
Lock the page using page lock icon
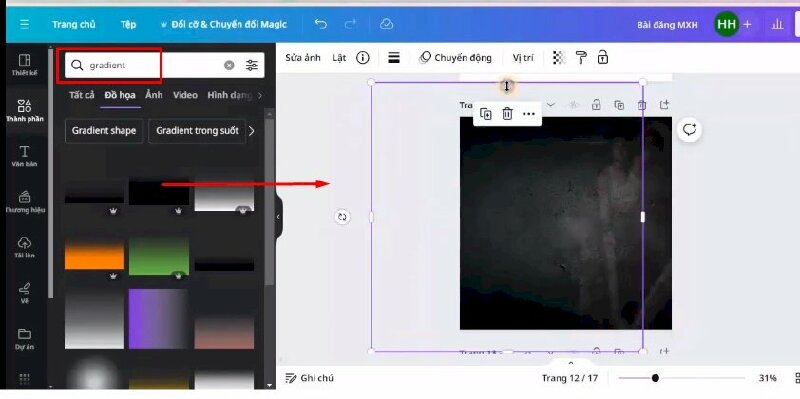(596, 105)
